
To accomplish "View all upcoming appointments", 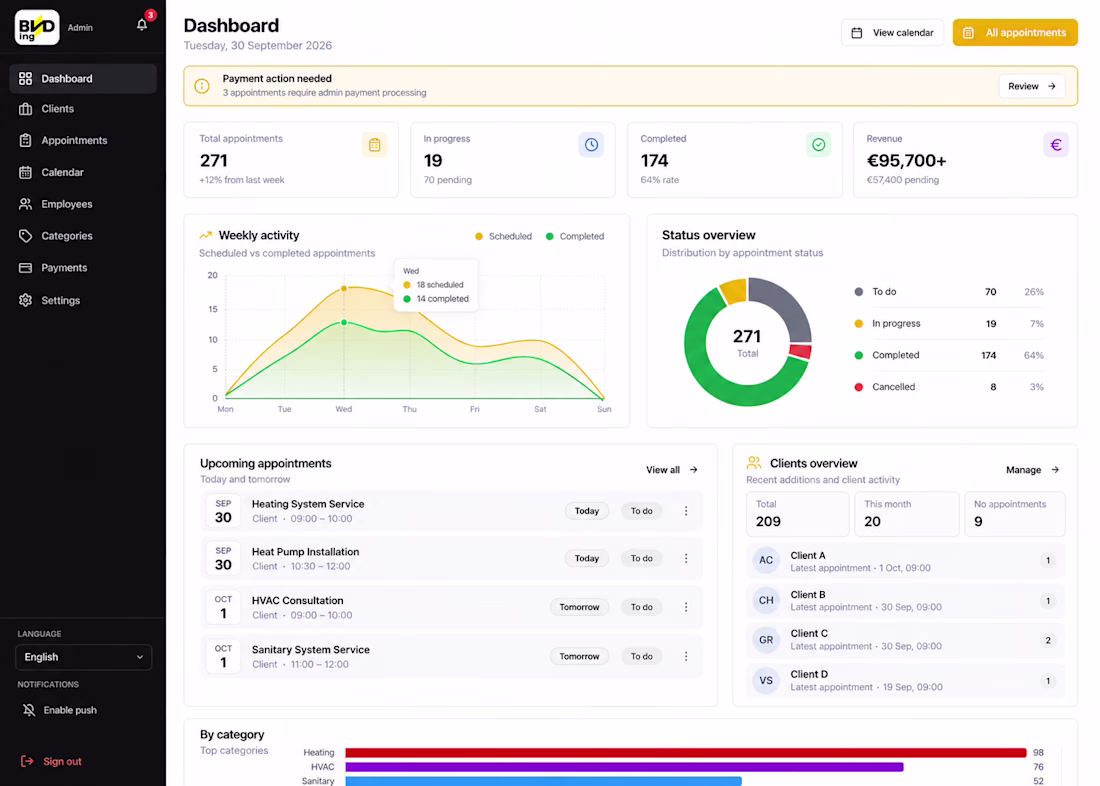I will pyautogui.click(x=672, y=469).
